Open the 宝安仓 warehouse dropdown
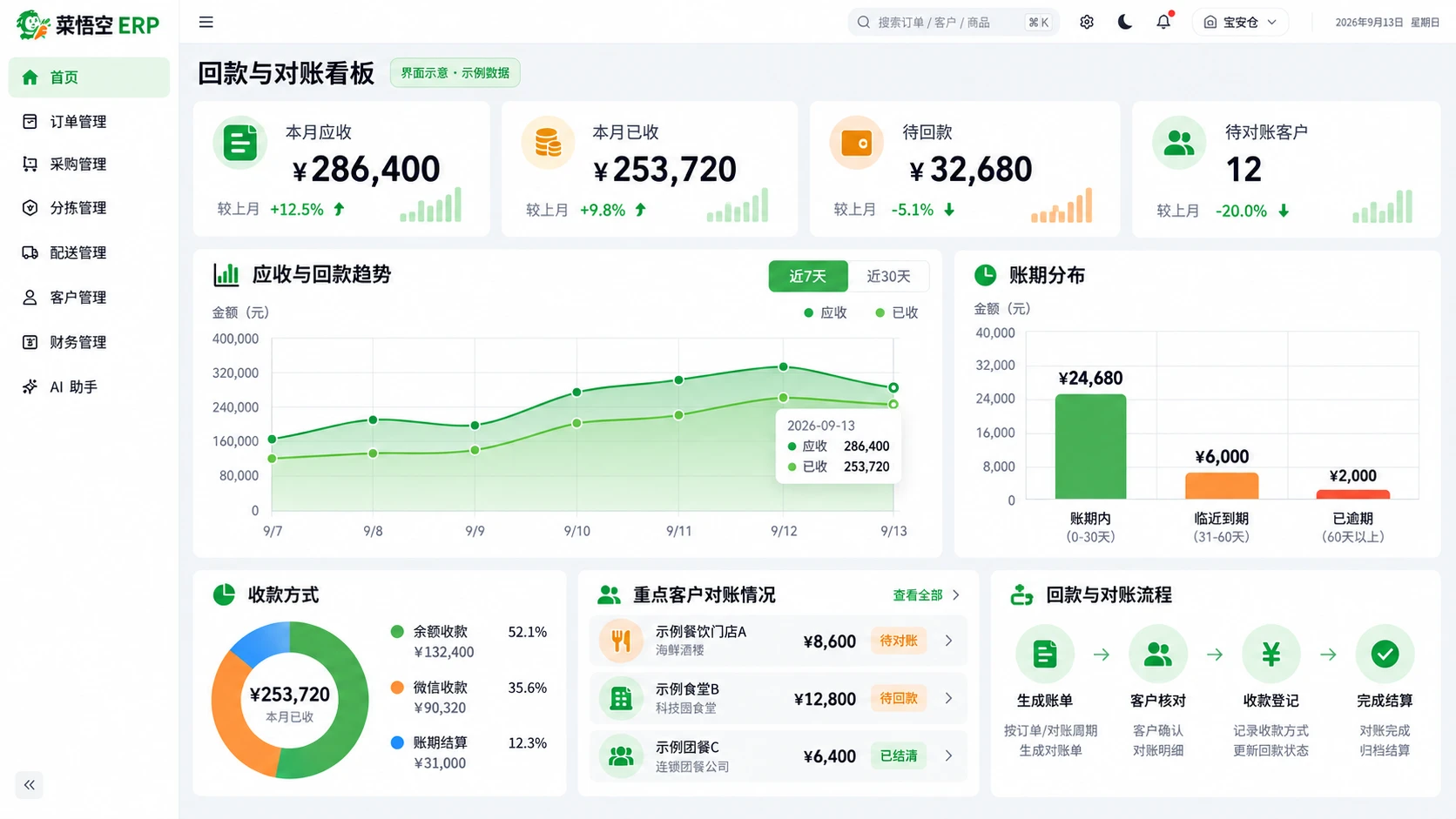 click(x=1240, y=23)
